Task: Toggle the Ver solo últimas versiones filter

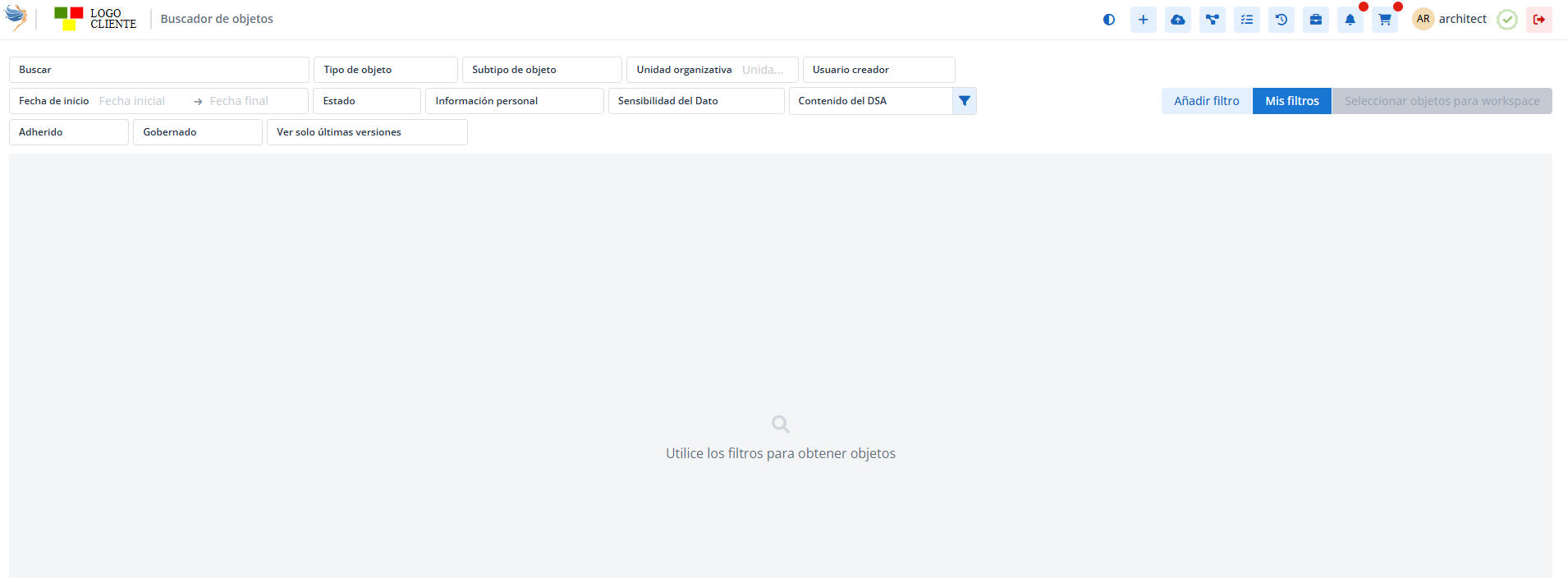Action: (x=366, y=132)
